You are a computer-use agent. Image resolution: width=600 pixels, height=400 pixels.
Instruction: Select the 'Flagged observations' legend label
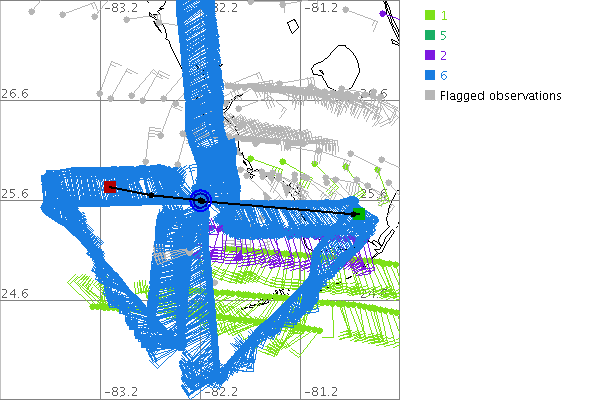[501, 96]
